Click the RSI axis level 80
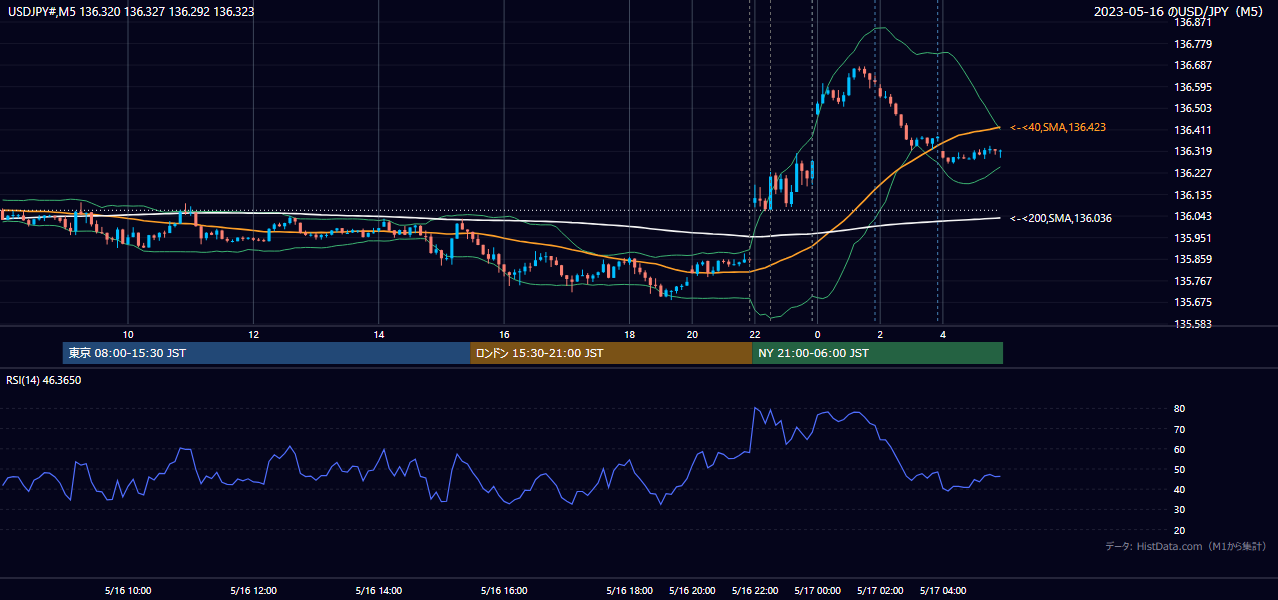The image size is (1278, 600). (1180, 409)
